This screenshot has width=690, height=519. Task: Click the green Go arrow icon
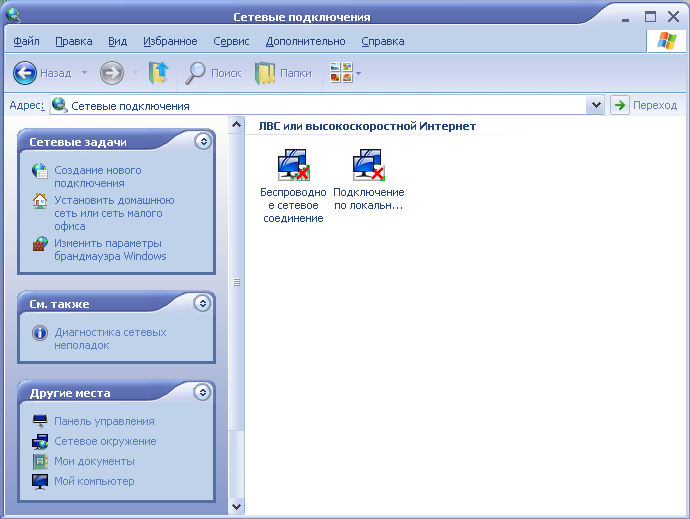click(x=620, y=105)
